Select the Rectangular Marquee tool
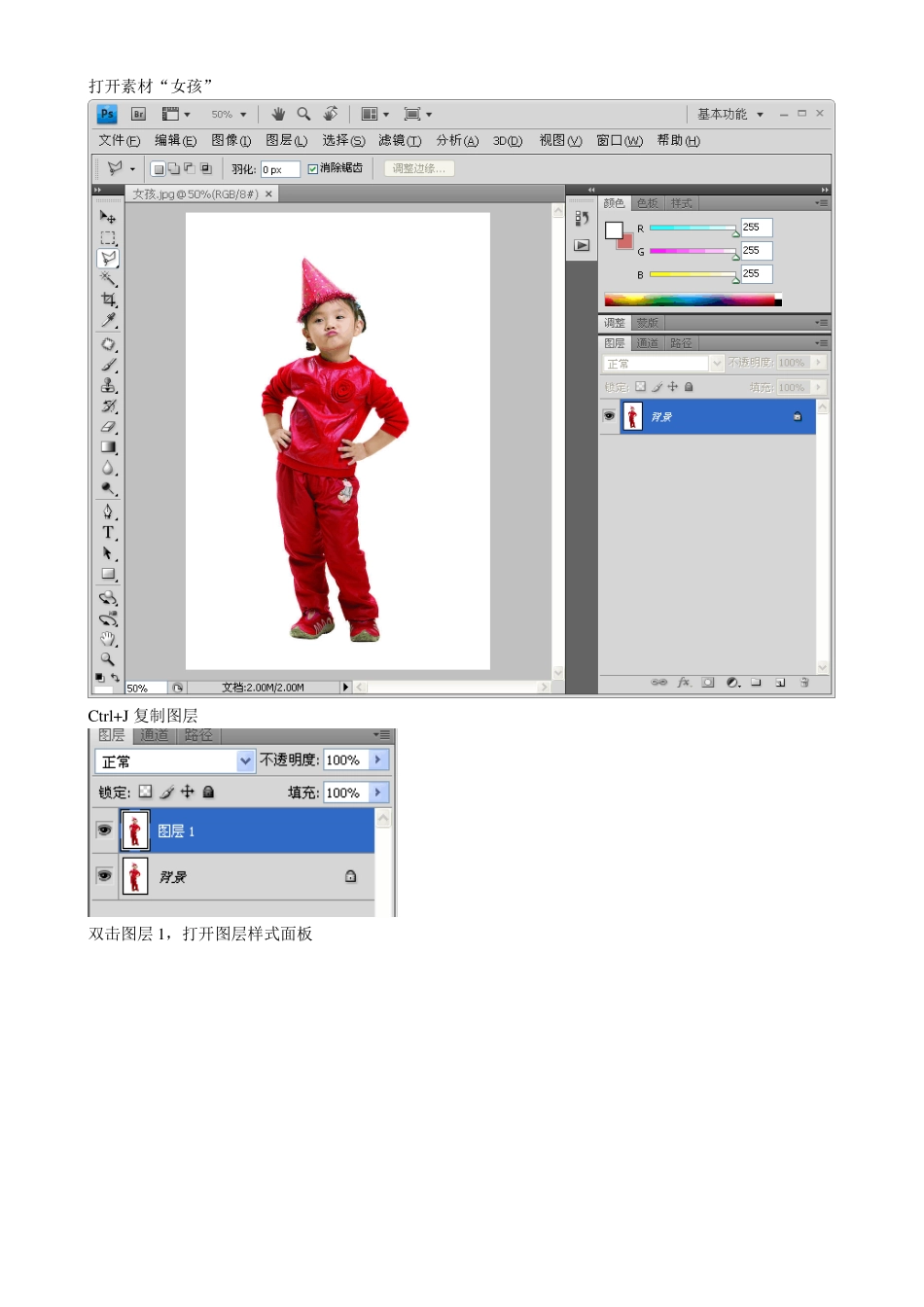 click(x=108, y=237)
